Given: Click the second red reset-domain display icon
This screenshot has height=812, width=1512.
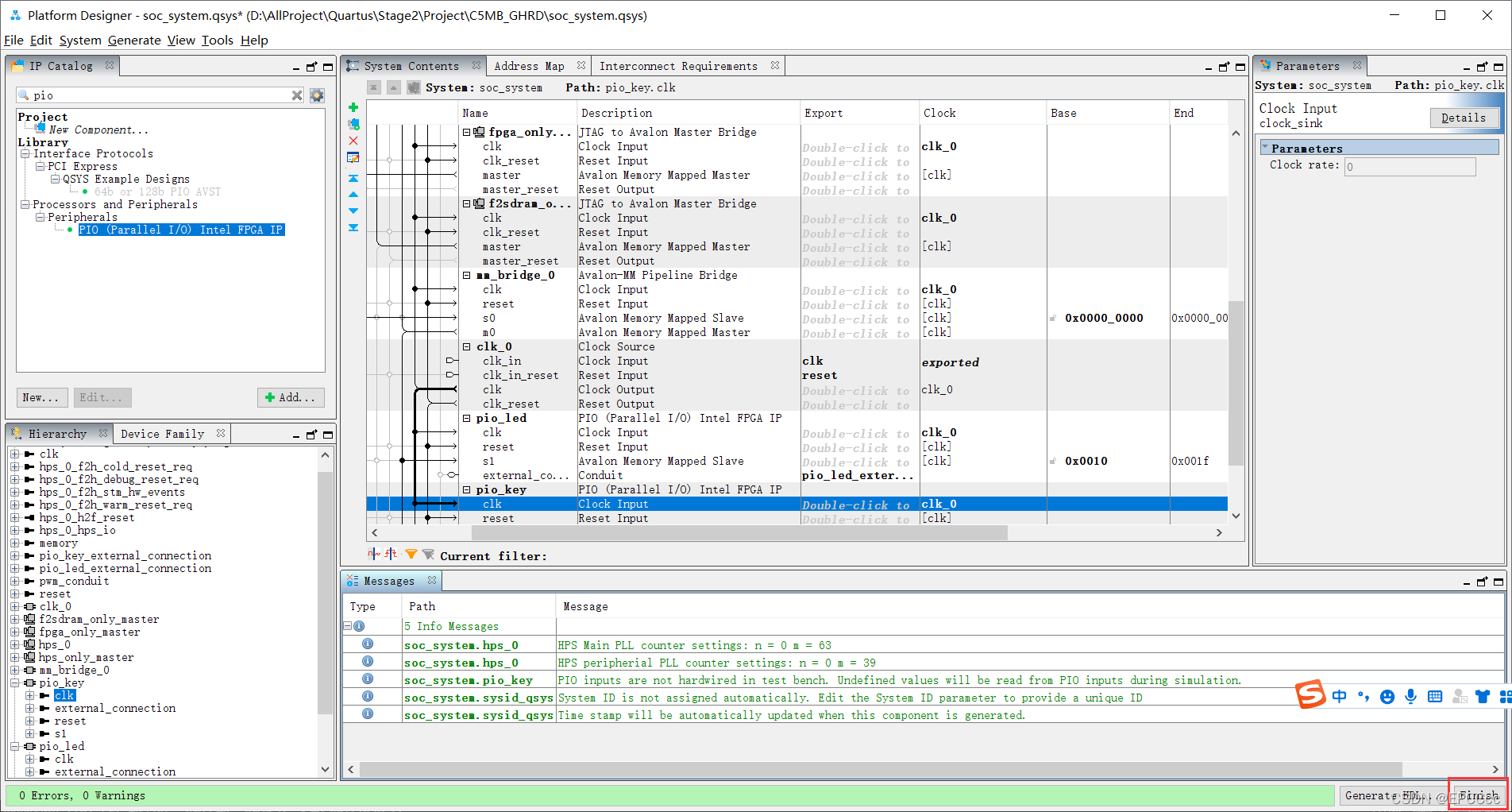Looking at the screenshot, I should tap(391, 555).
